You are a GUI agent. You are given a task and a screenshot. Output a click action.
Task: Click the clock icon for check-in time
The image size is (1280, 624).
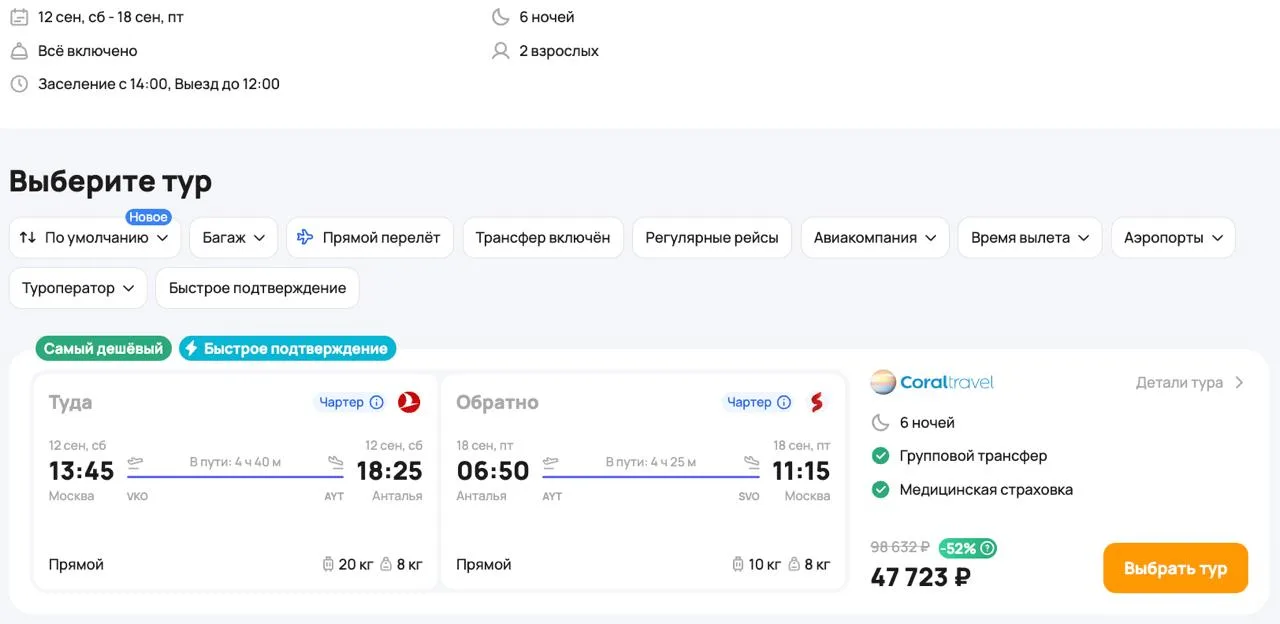click(x=19, y=84)
